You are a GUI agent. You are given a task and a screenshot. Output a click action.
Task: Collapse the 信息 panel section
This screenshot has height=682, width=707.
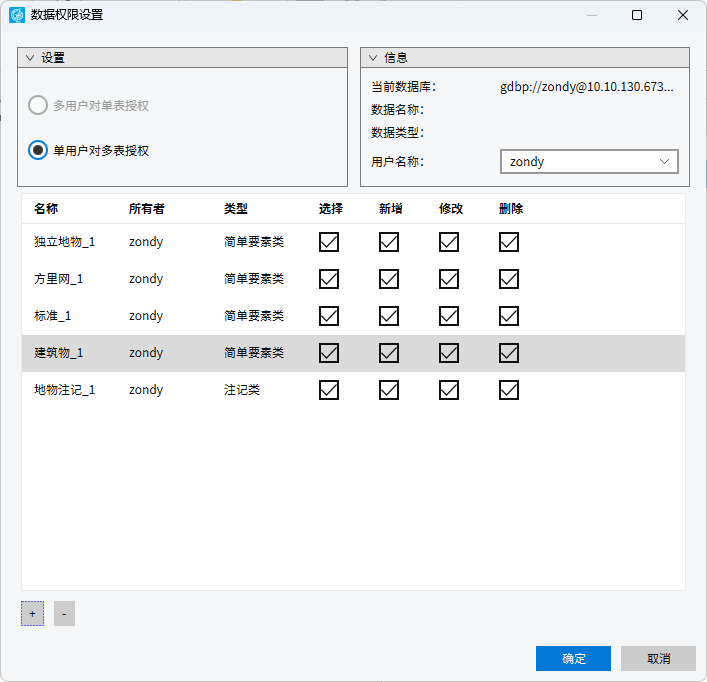pos(373,58)
